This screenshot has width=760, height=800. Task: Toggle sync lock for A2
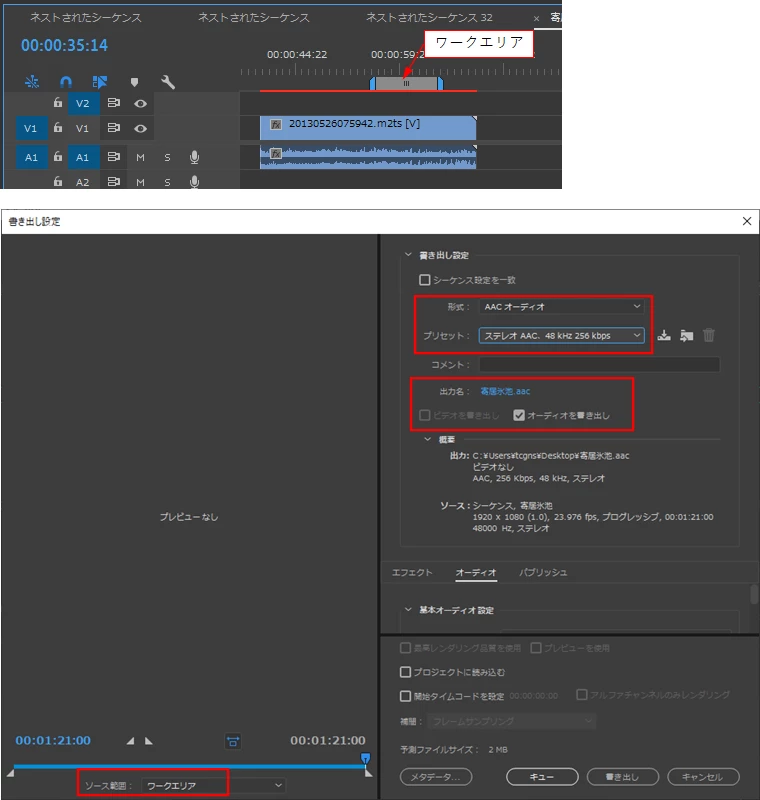tap(113, 181)
